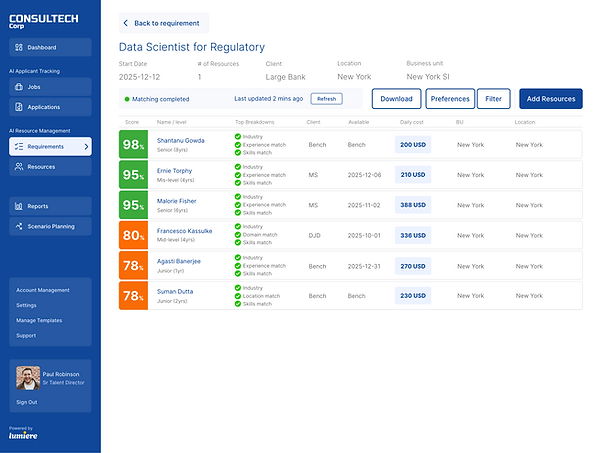Open the Preferences panel
605x453 pixels.
point(450,99)
